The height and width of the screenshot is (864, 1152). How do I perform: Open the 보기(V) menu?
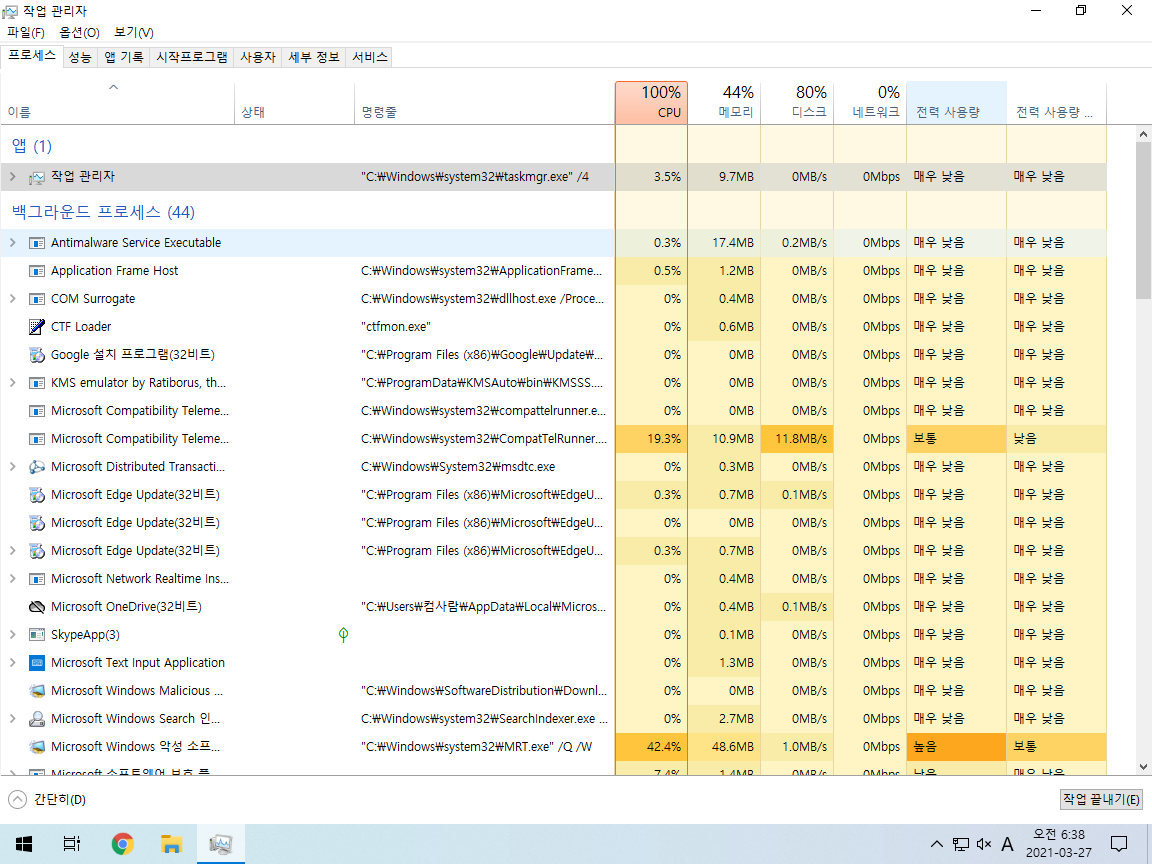[134, 32]
